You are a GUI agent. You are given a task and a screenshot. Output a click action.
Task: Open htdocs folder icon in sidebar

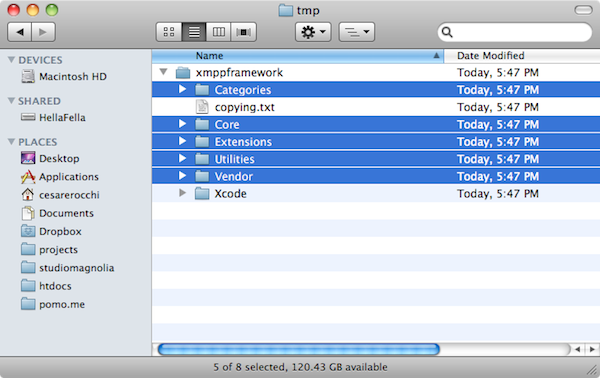pyautogui.click(x=28, y=285)
